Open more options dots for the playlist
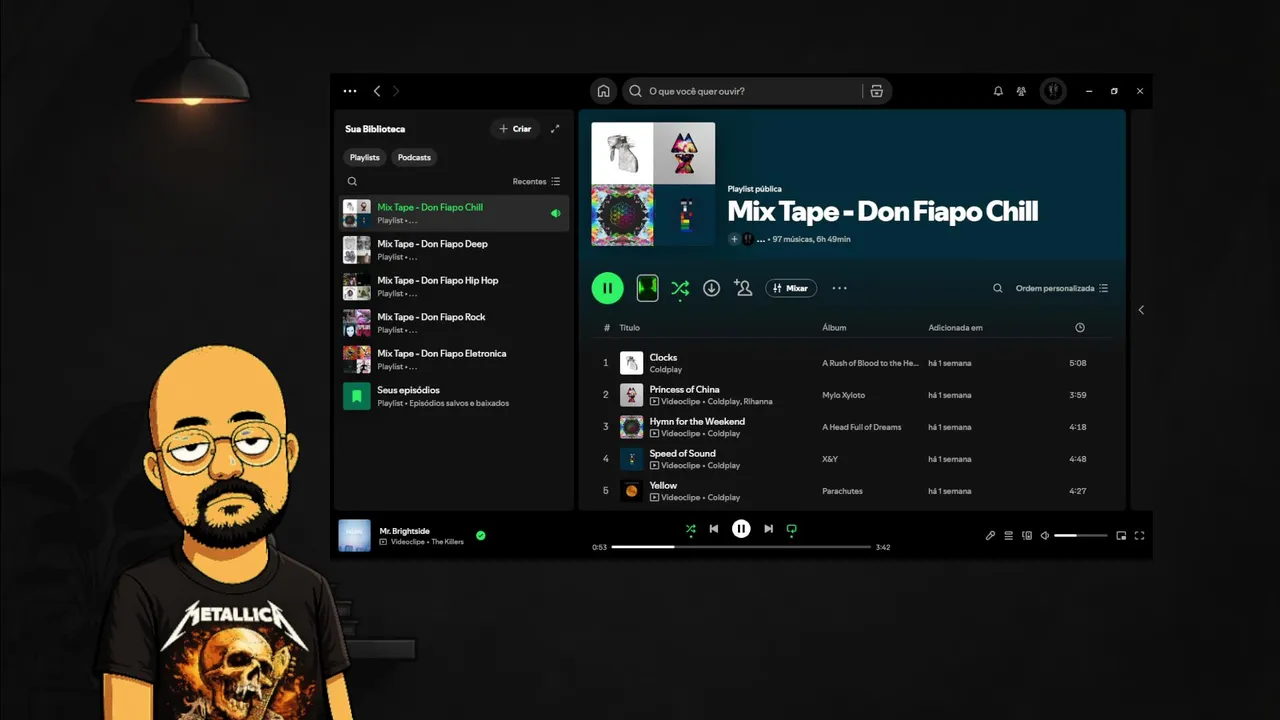 click(839, 288)
